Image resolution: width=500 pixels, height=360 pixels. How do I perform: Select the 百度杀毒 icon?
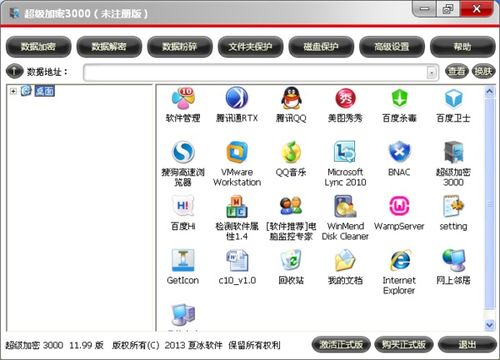399,99
